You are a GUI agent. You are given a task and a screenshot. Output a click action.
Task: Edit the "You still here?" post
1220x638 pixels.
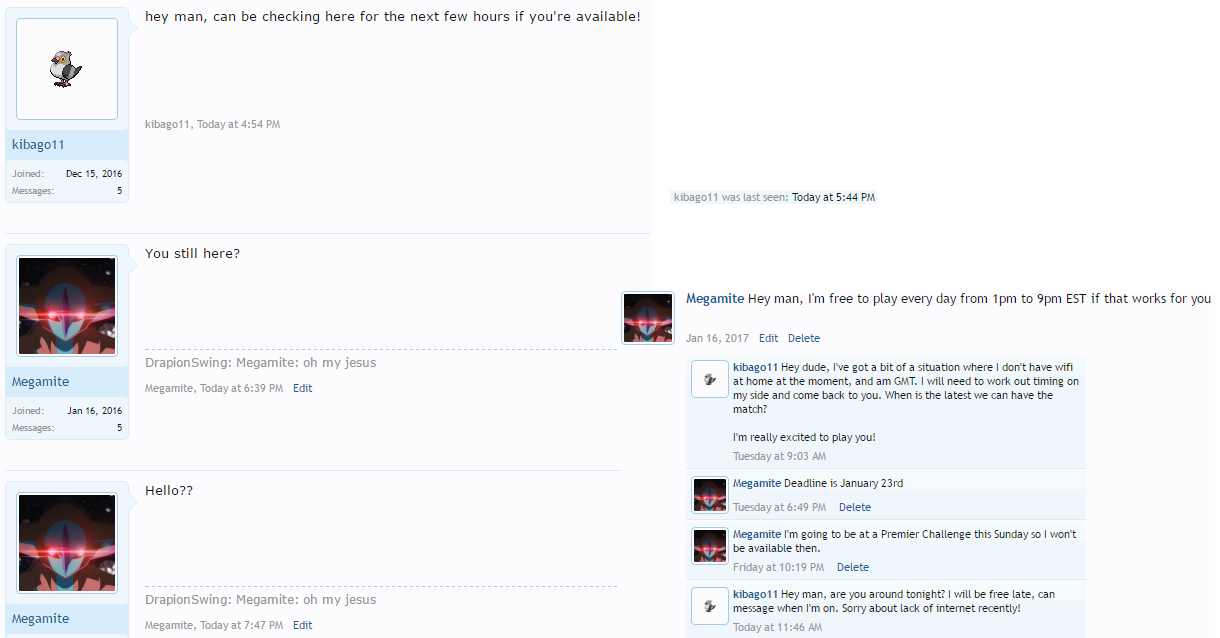[302, 388]
